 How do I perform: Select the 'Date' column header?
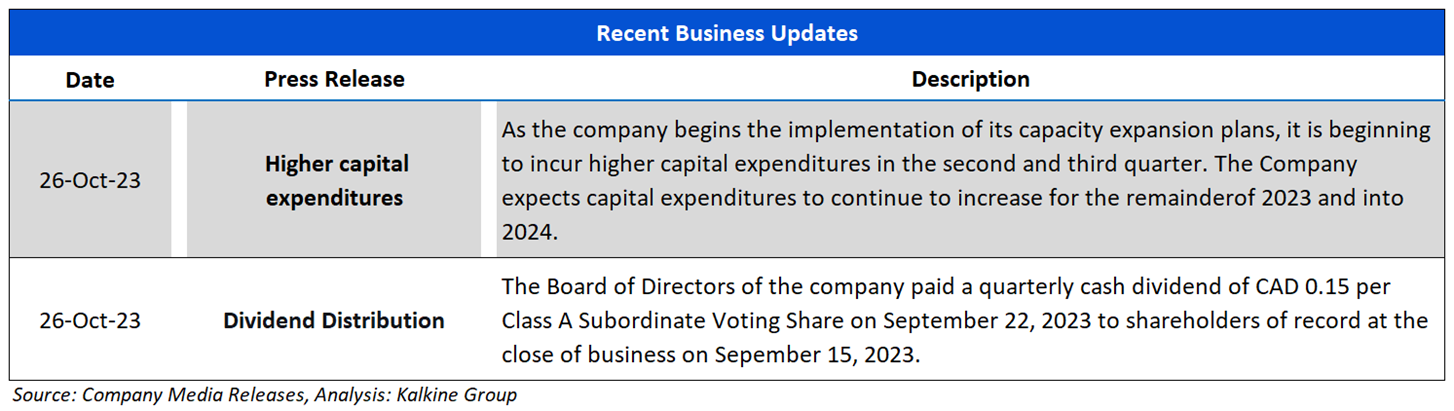[x=90, y=79]
